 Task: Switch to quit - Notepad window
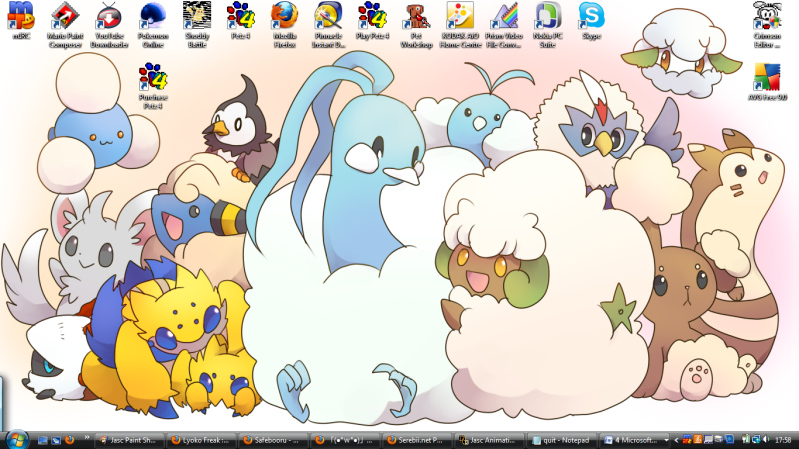coord(562,440)
